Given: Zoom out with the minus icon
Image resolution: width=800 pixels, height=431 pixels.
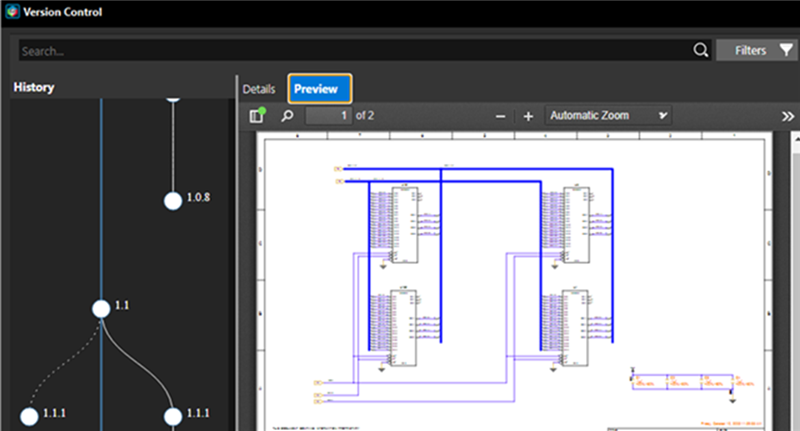Looking at the screenshot, I should pyautogui.click(x=501, y=116).
